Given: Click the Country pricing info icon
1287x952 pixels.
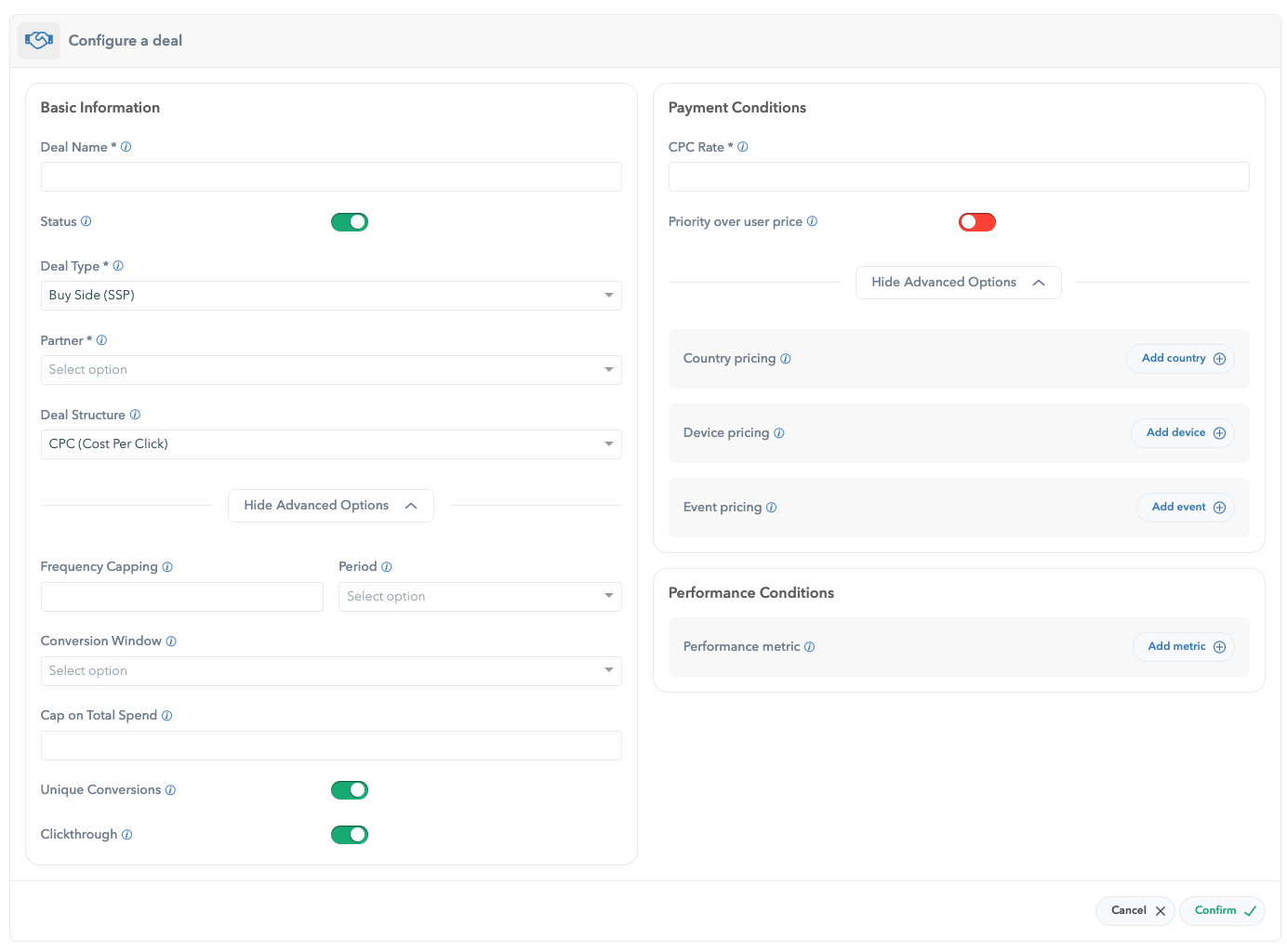Looking at the screenshot, I should click(786, 359).
